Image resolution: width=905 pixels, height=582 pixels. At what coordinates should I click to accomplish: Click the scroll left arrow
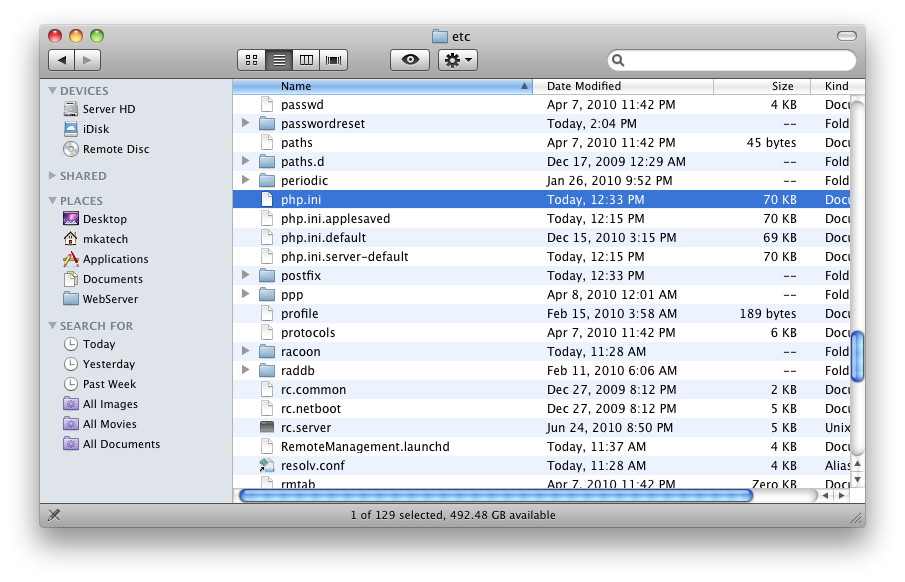click(826, 495)
